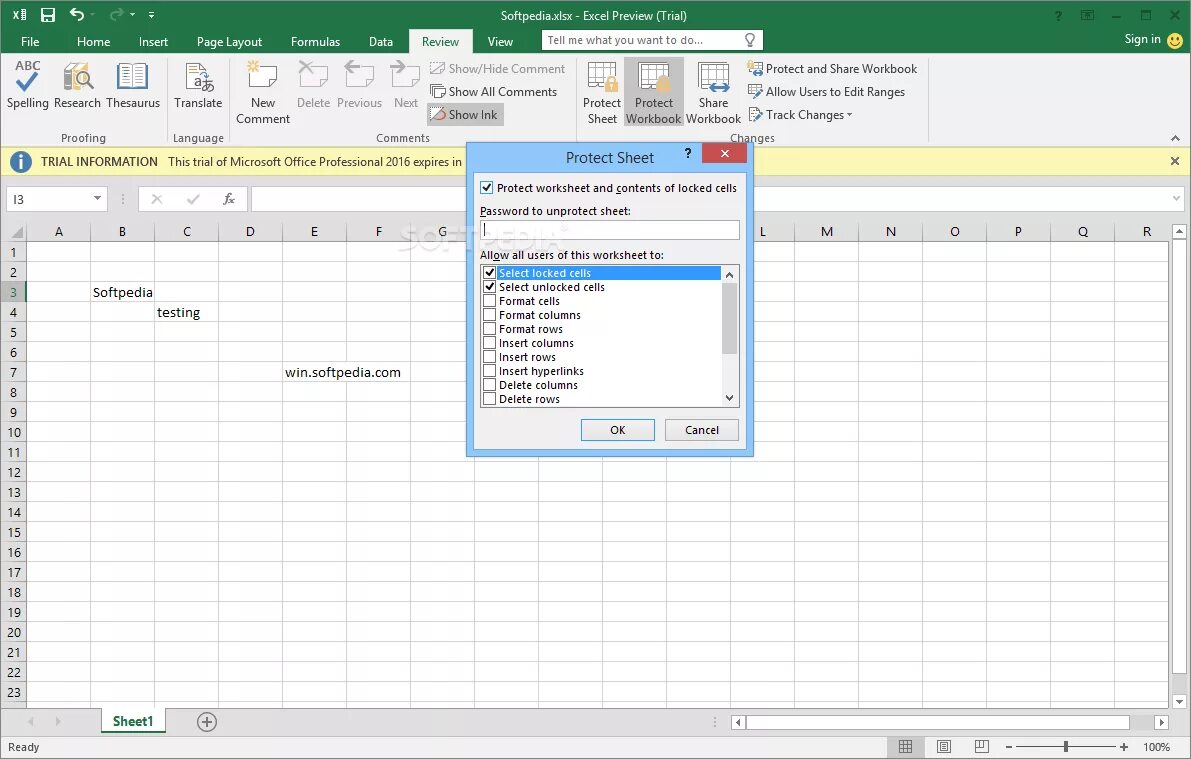Image resolution: width=1191 pixels, height=759 pixels.
Task: Open the Share Workbook command
Action: (x=713, y=92)
